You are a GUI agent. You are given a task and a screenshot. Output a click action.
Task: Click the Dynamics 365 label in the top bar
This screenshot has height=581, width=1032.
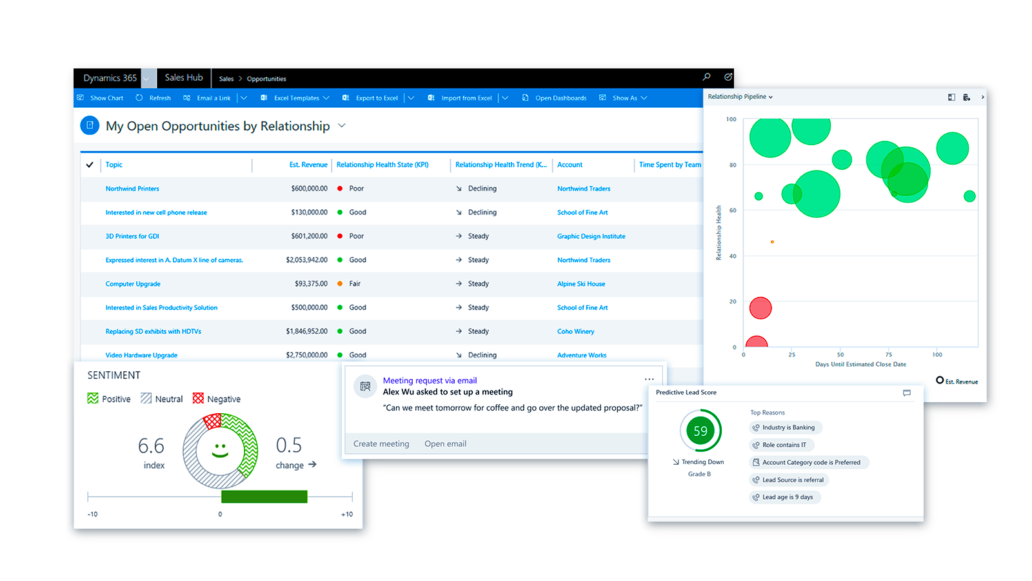[x=110, y=78]
